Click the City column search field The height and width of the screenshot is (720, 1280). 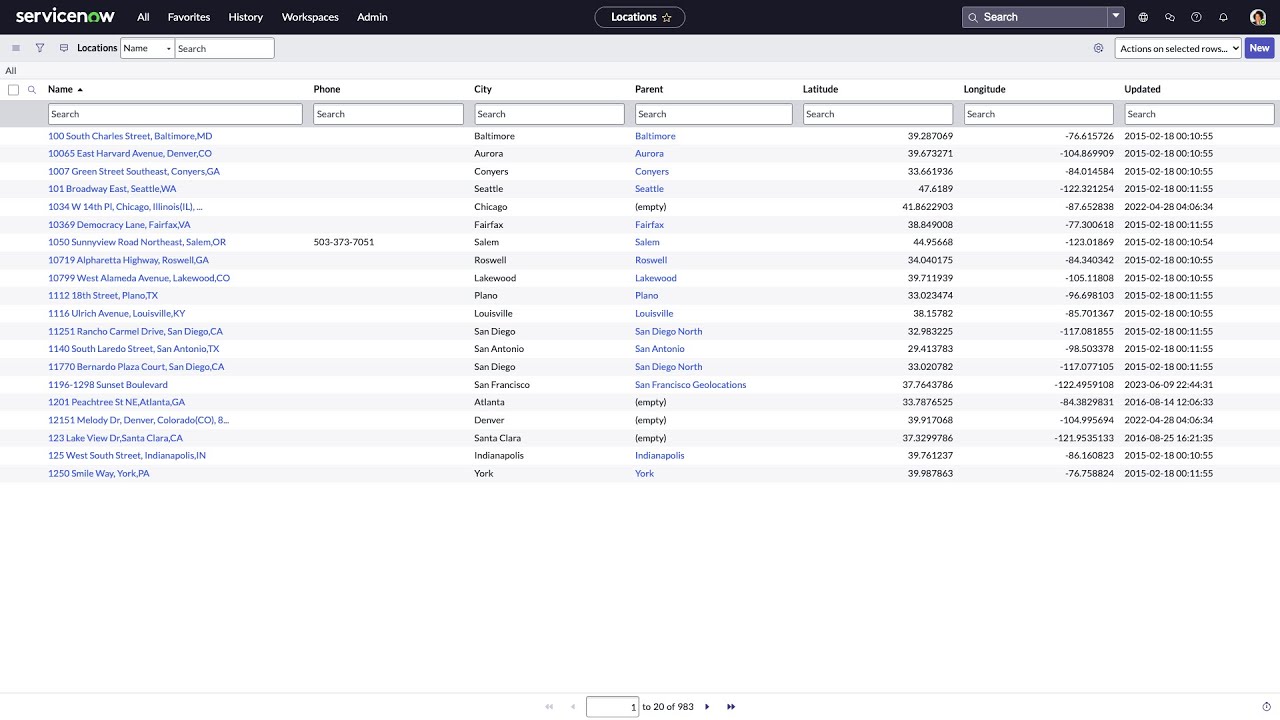pyautogui.click(x=549, y=114)
